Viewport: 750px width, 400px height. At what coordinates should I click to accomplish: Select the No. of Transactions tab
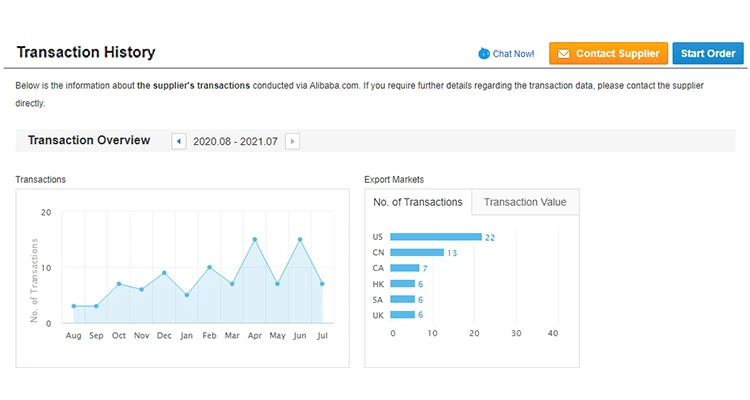click(418, 202)
